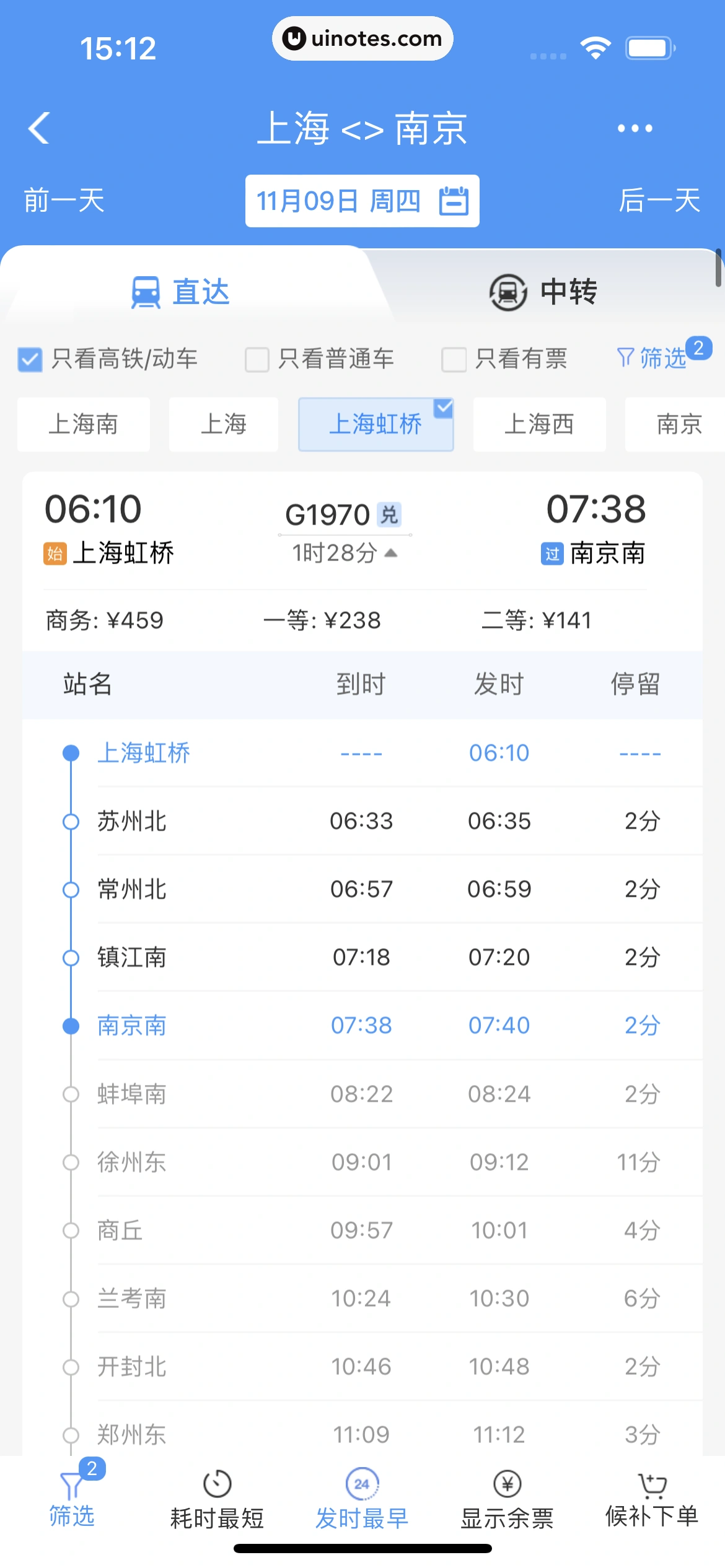Tap the 直达 train icon

tap(146, 292)
